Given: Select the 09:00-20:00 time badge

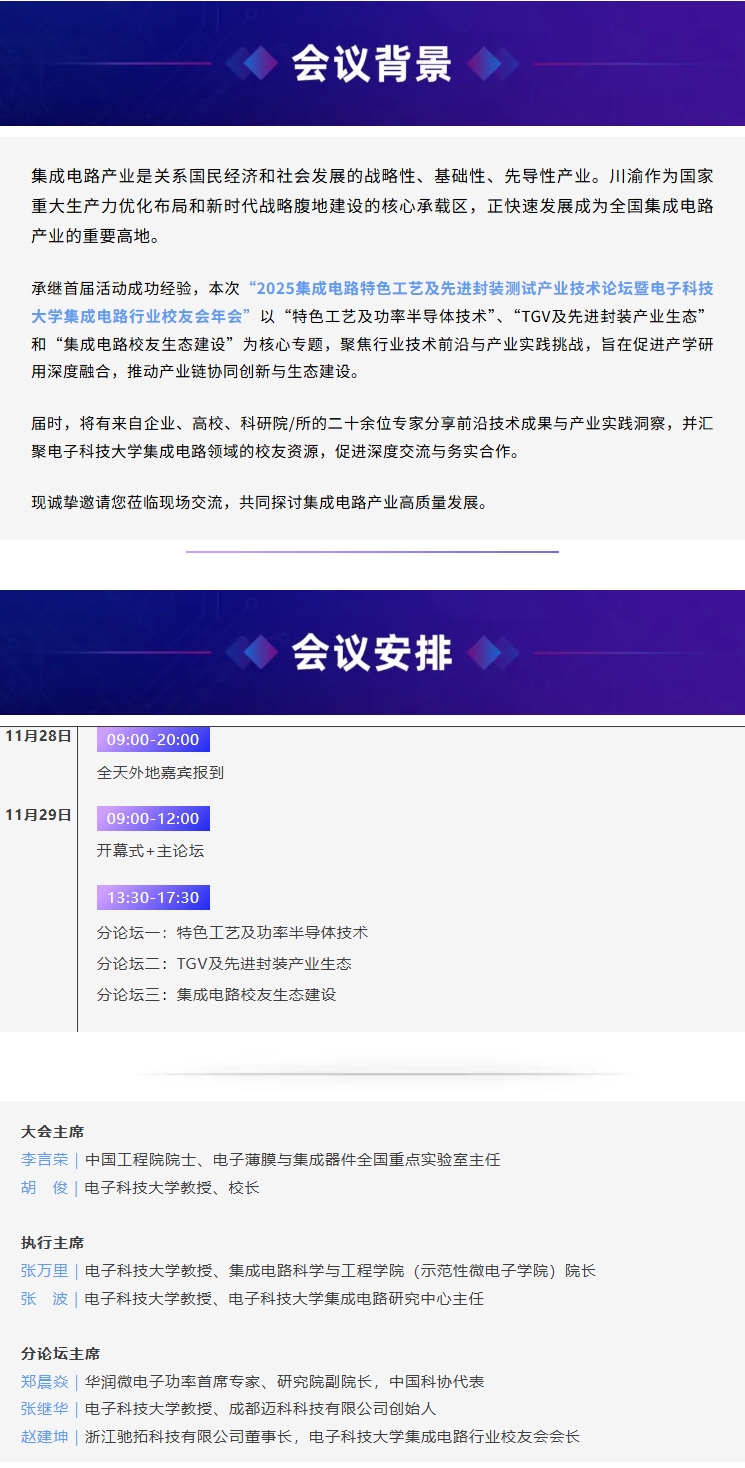Looking at the screenshot, I should click(x=153, y=740).
